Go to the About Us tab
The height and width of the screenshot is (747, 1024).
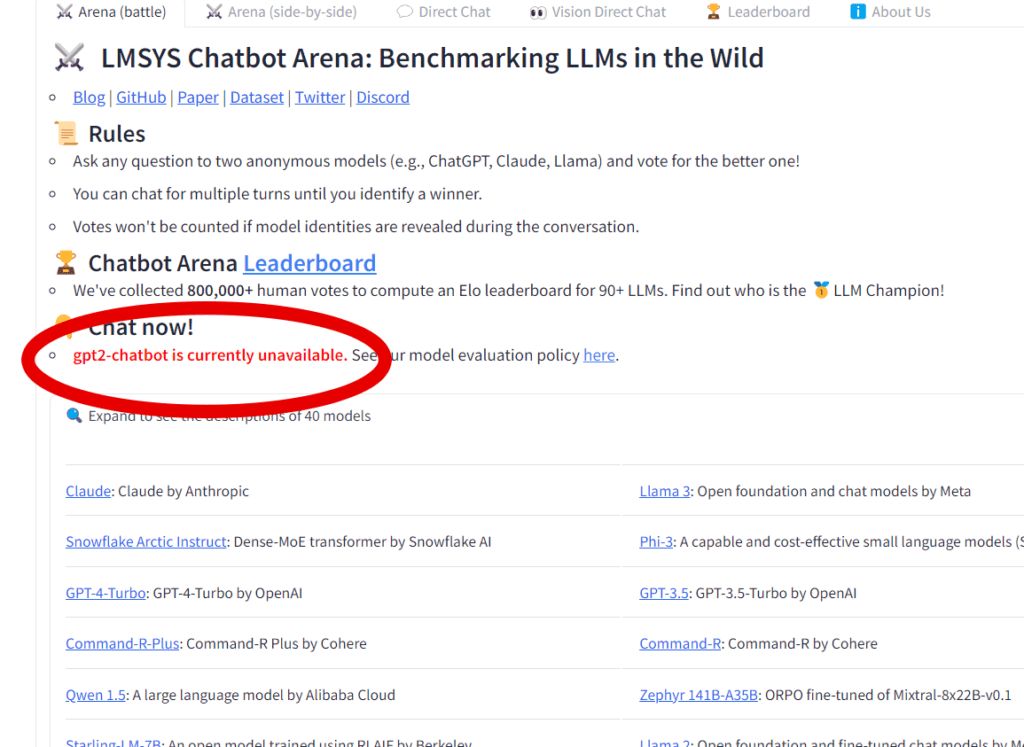[x=890, y=12]
